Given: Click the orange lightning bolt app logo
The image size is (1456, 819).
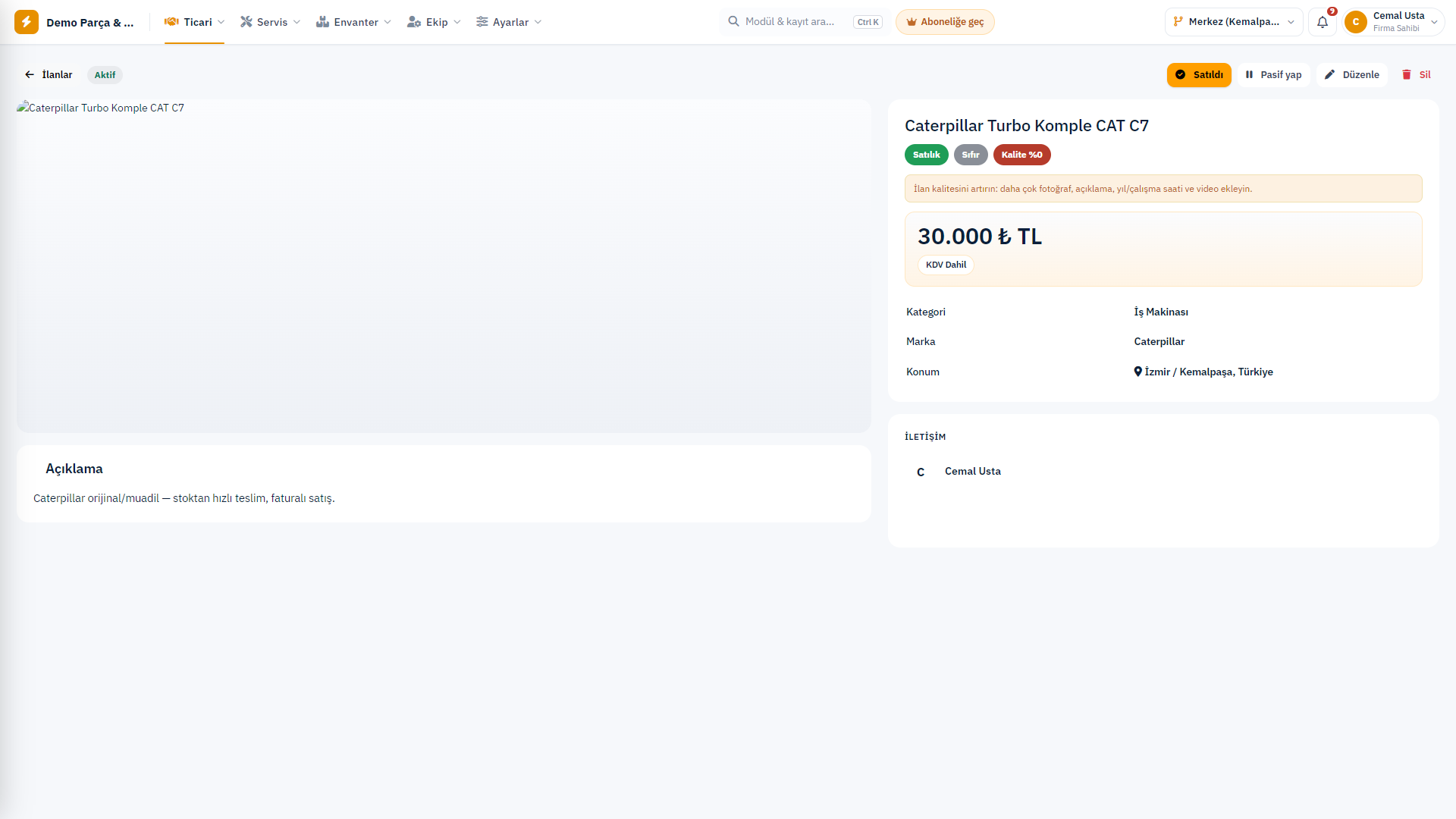Looking at the screenshot, I should tap(27, 22).
